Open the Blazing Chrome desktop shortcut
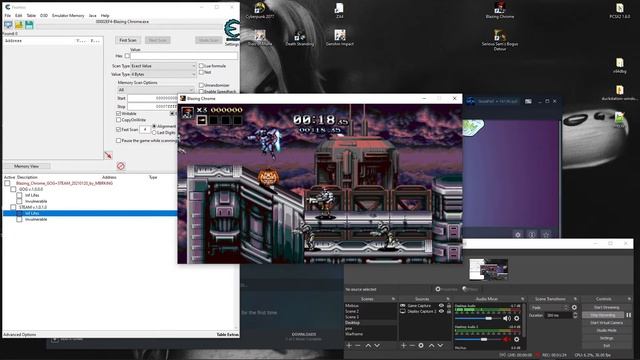Image resolution: width=640 pixels, height=360 pixels. coord(500,10)
